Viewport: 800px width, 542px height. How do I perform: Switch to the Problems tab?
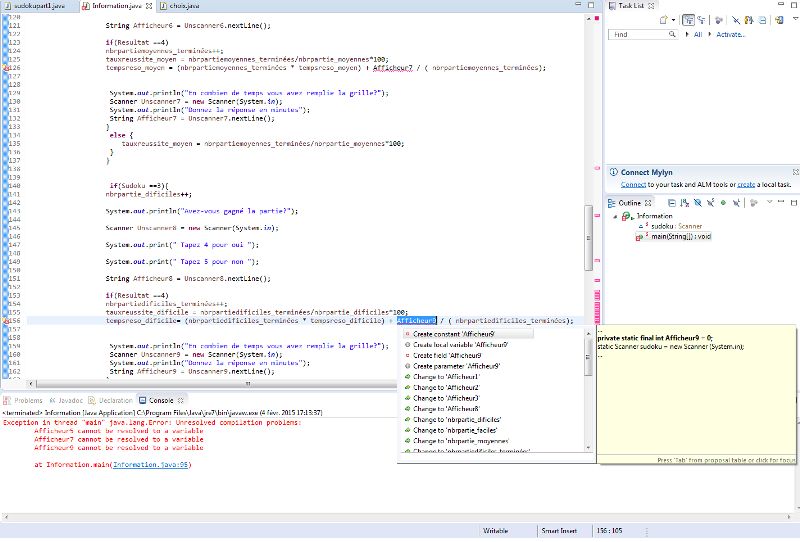pyautogui.click(x=26, y=400)
